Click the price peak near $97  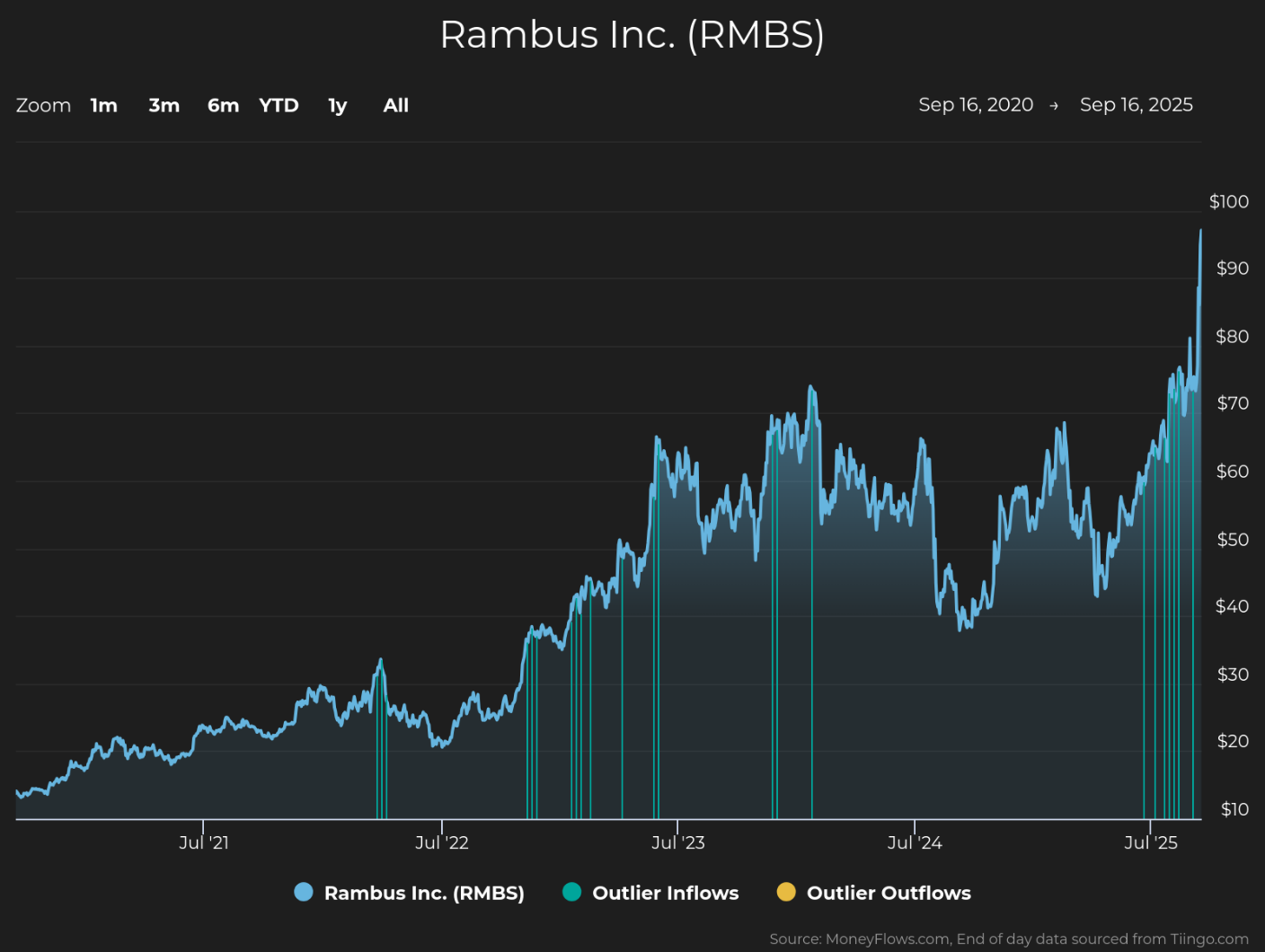(1200, 231)
